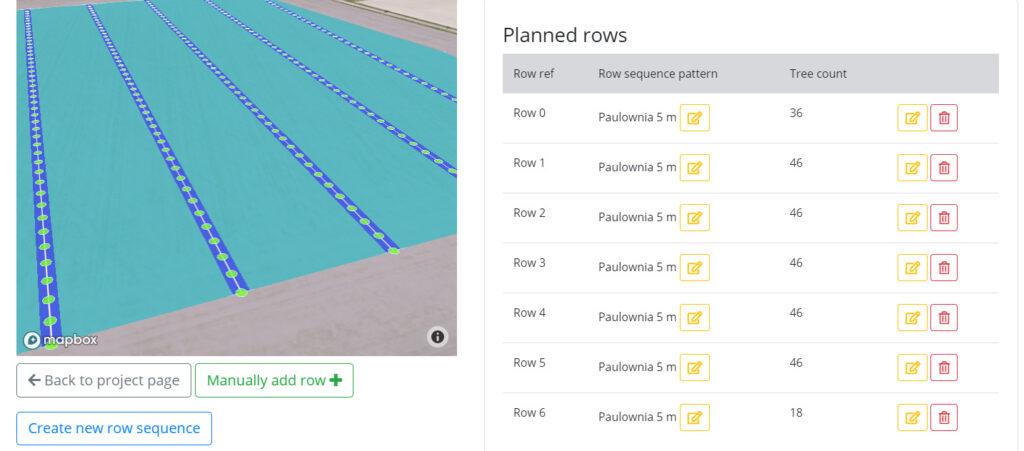The height and width of the screenshot is (451, 1024).
Task: Go back to project page
Action: 104,381
